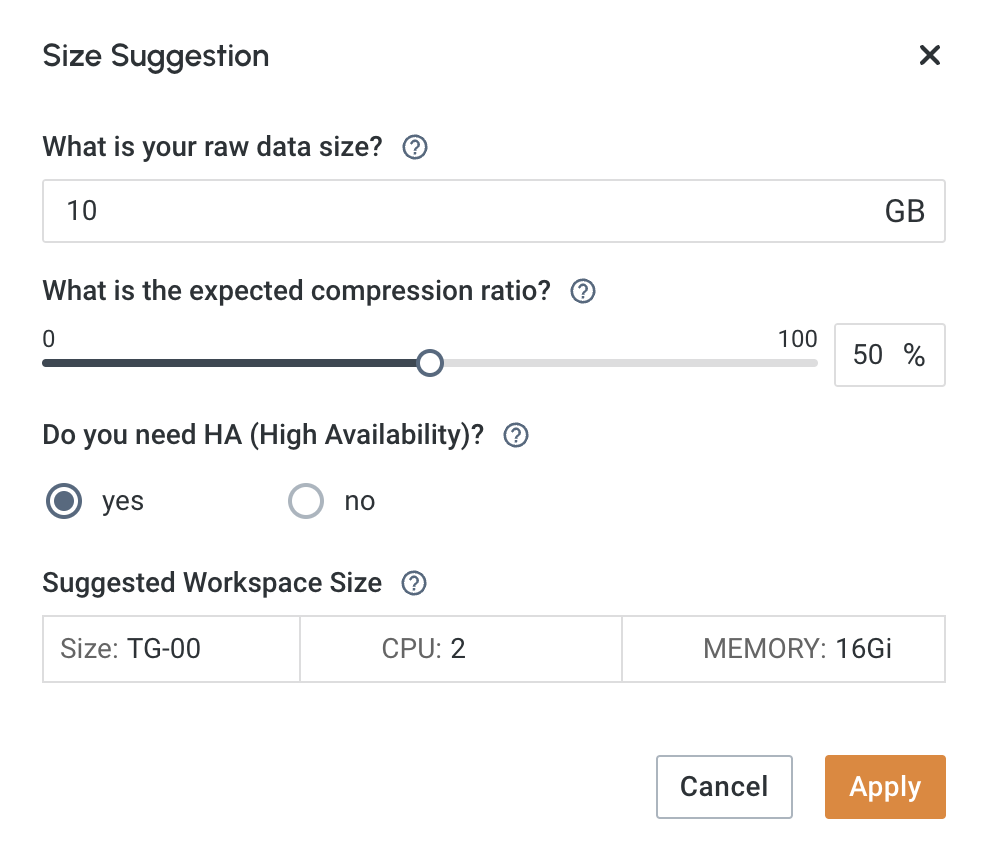Click the 100 label above the slider
Viewport: 986px width, 860px height.
coord(797,339)
